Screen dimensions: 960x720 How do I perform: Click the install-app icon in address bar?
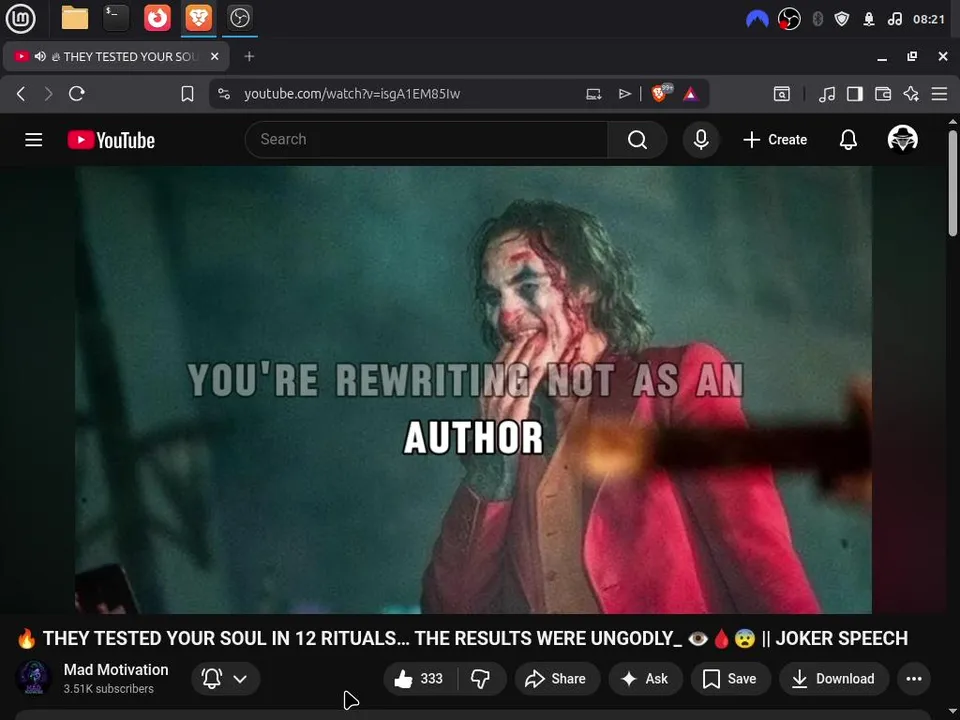(x=594, y=94)
